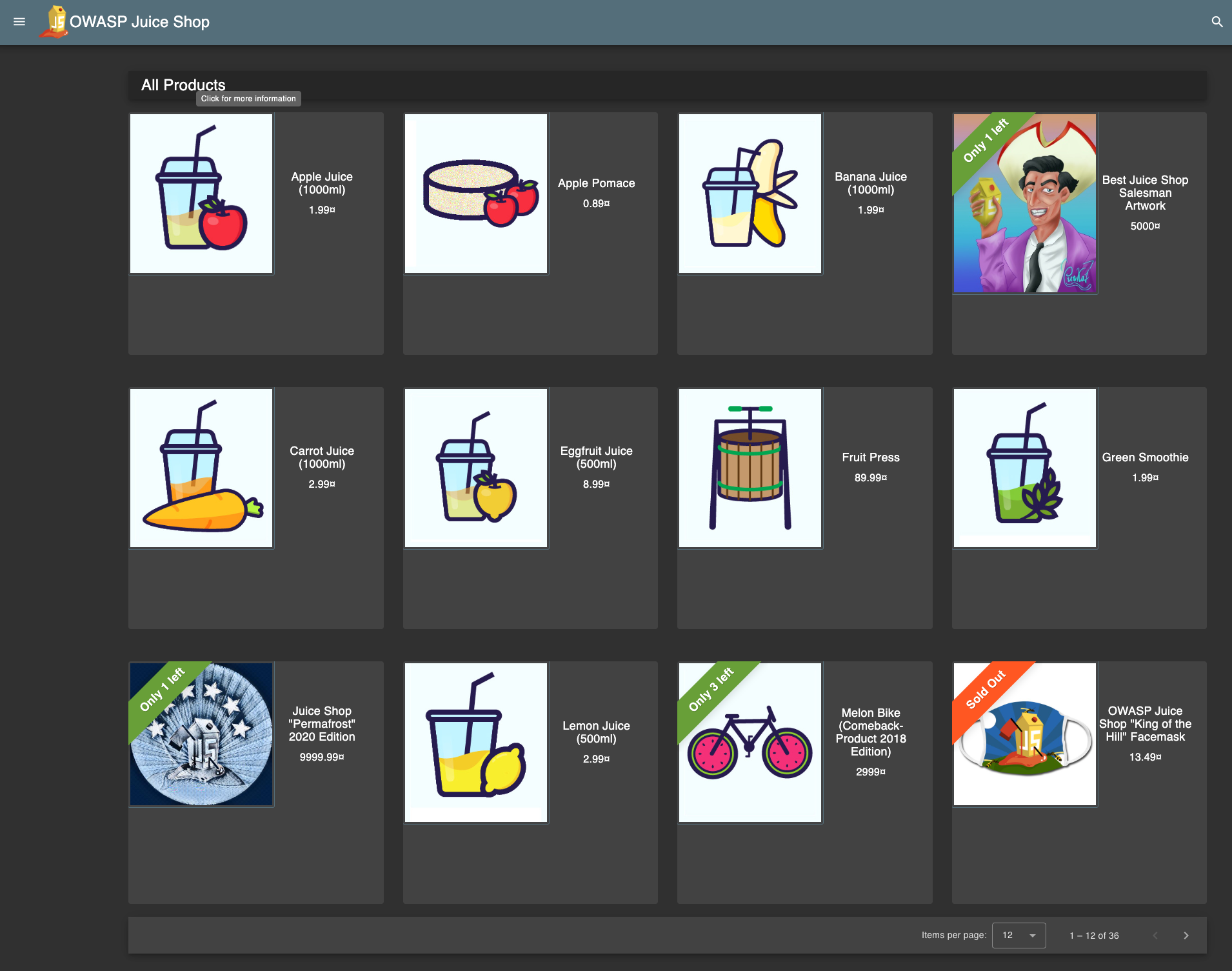Click the 1 – 12 of 36 range label
The image size is (1232, 971).
point(1094,936)
